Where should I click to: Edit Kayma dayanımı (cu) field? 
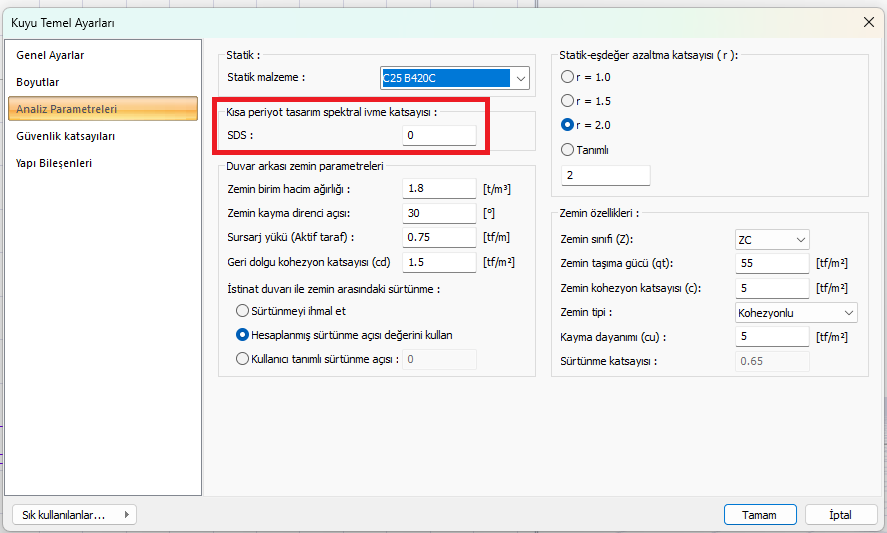pos(772,337)
